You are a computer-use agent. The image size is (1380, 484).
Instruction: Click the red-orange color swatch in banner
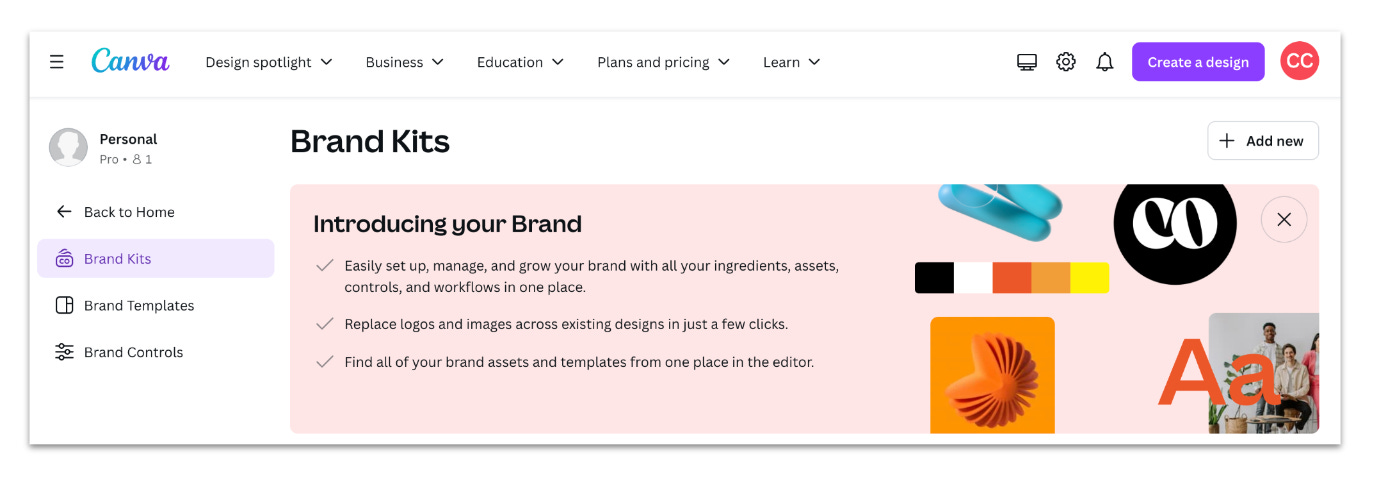(1011, 278)
